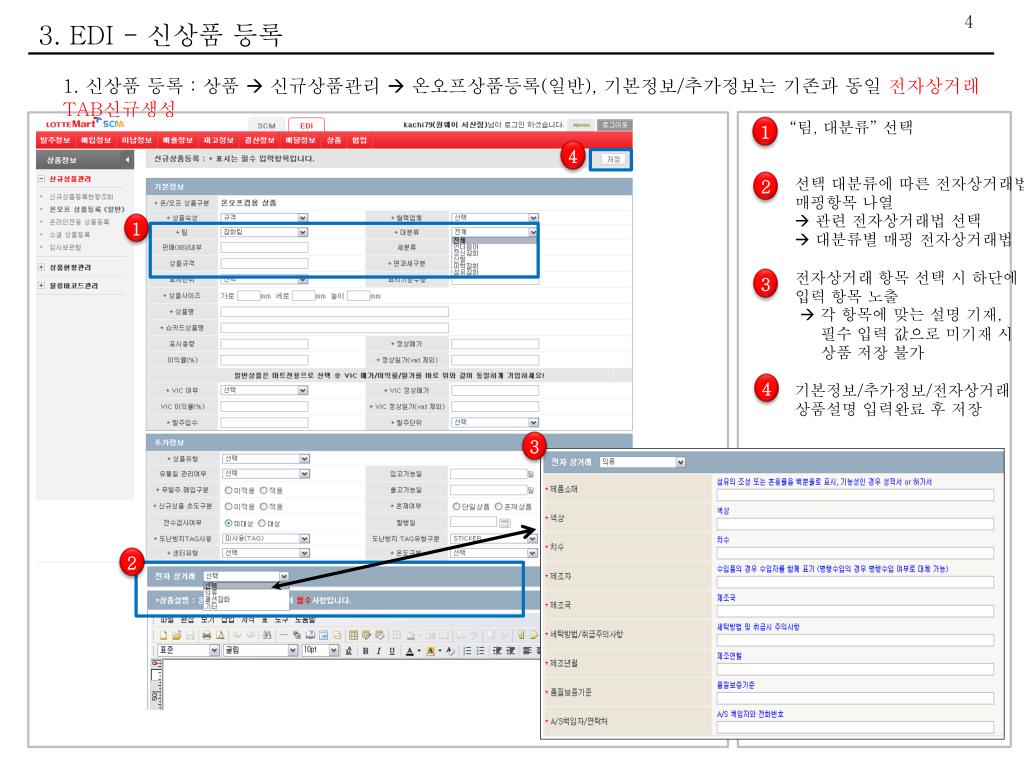Open the 발주정보 menu in the red bar
The width and height of the screenshot is (1024, 768).
pos(55,140)
